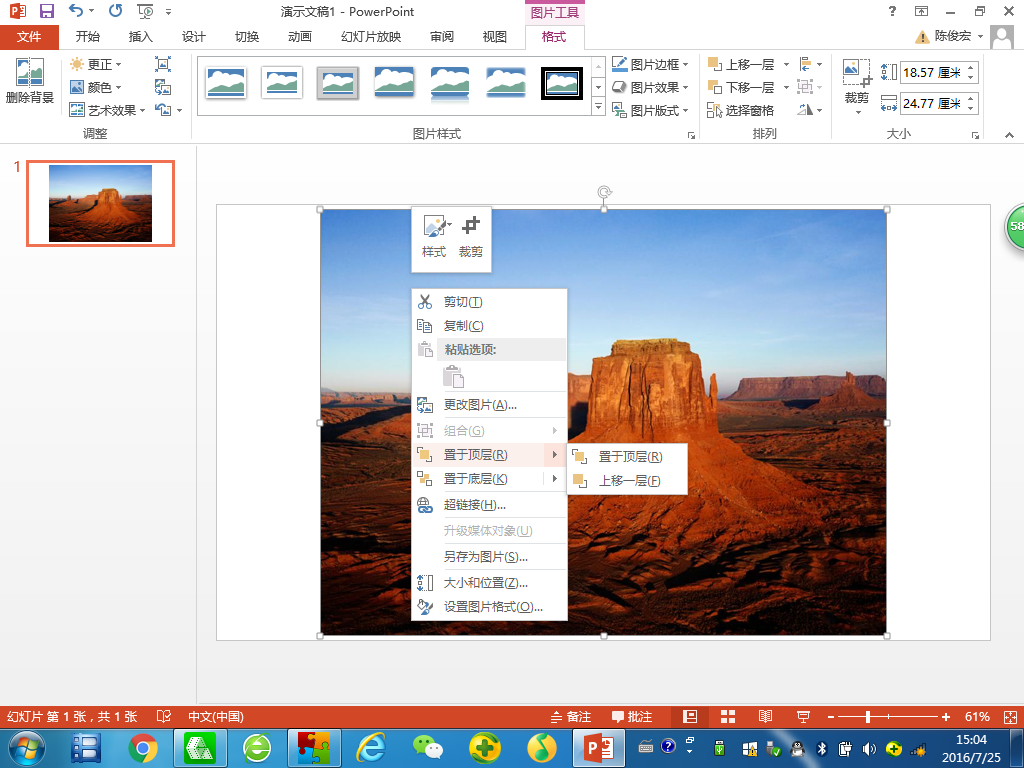This screenshot has height=768, width=1024.
Task: Click the 批注 comments button in status bar
Action: (632, 717)
